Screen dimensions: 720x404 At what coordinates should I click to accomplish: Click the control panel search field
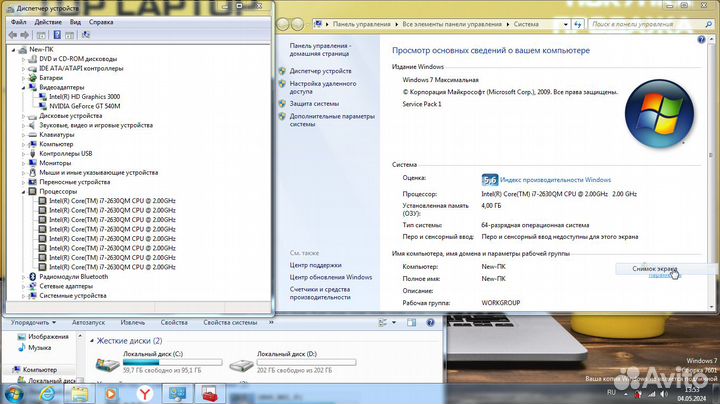(648, 24)
